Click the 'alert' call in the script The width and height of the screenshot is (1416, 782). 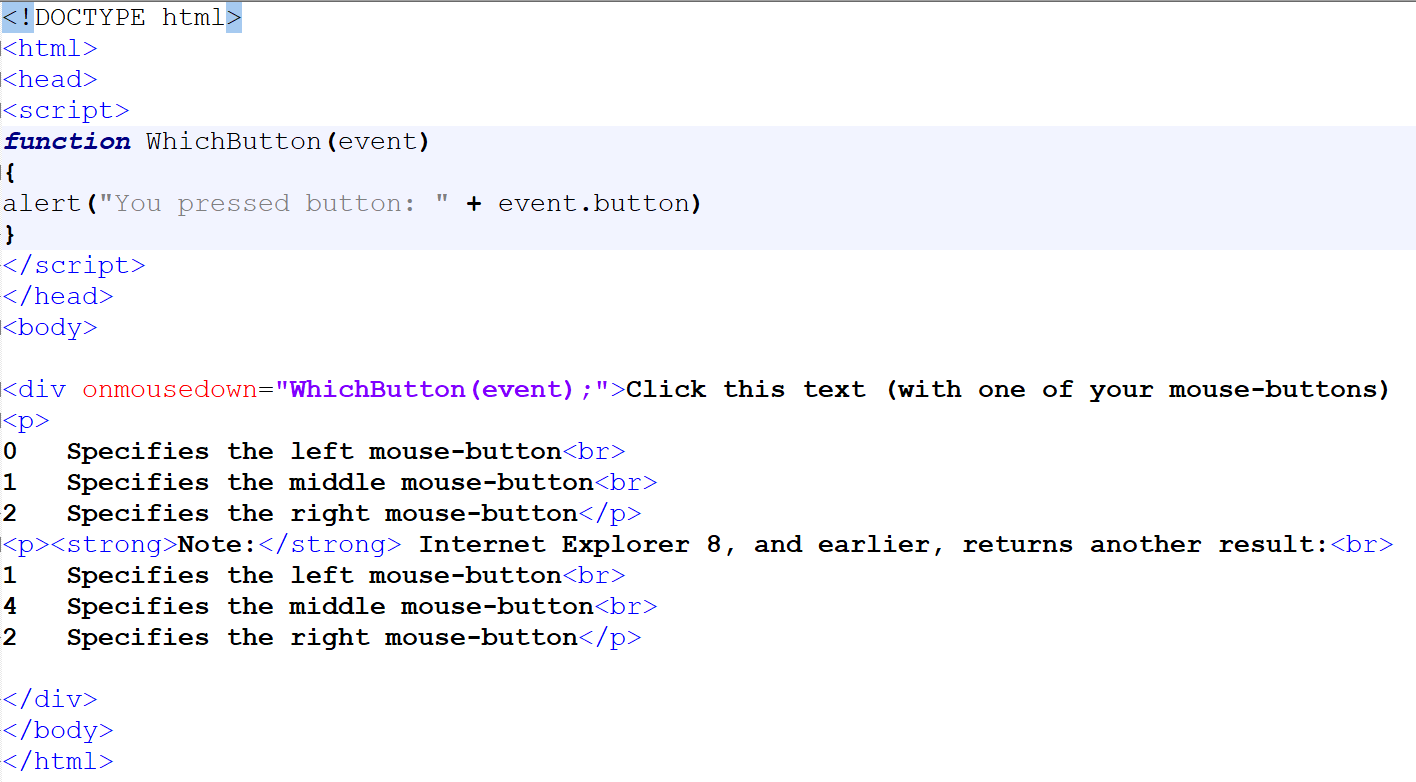pyautogui.click(x=42, y=204)
